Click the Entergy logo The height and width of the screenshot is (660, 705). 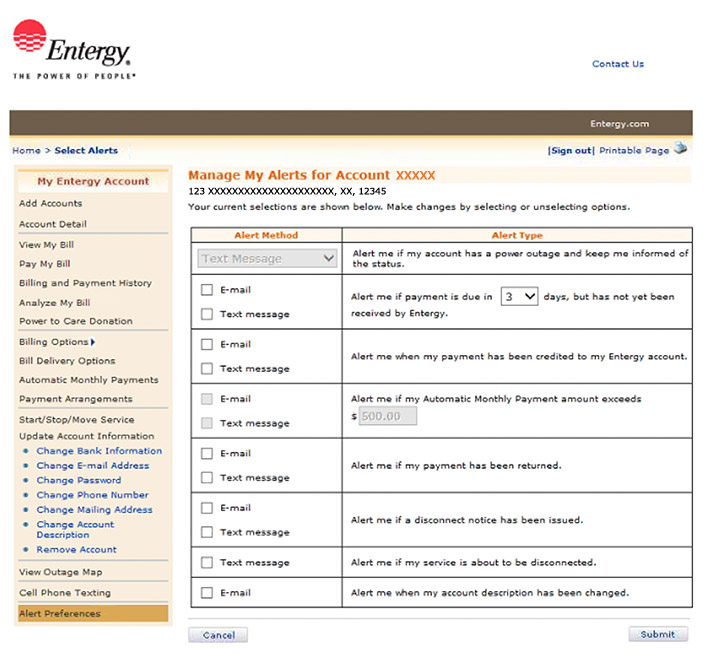(x=72, y=47)
